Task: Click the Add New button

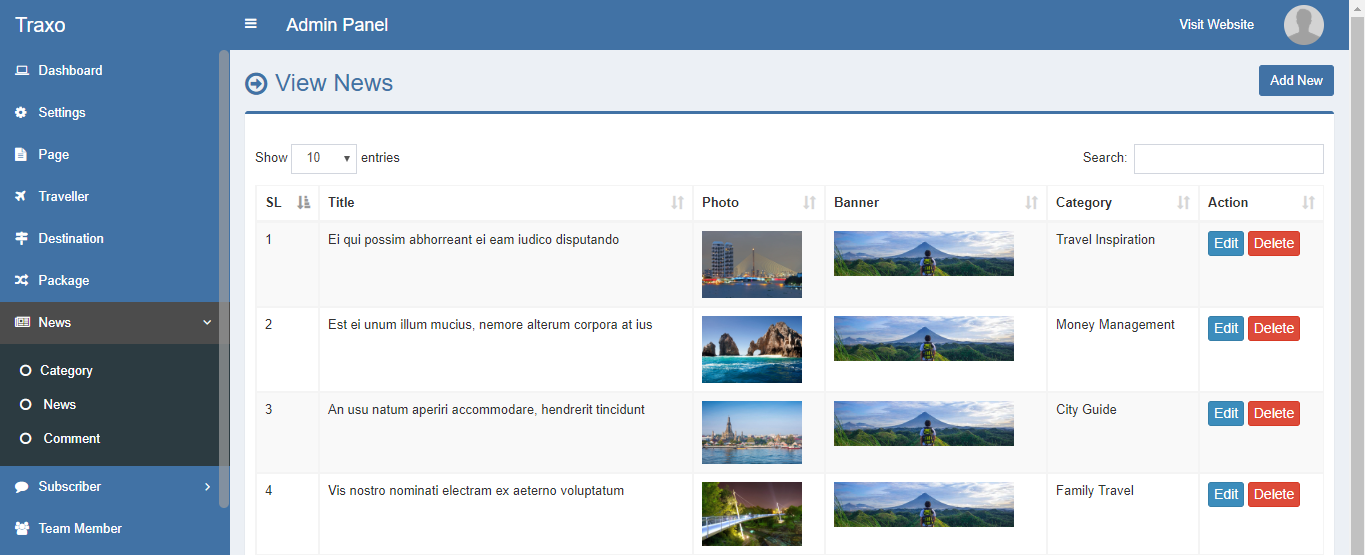Action: pyautogui.click(x=1296, y=81)
